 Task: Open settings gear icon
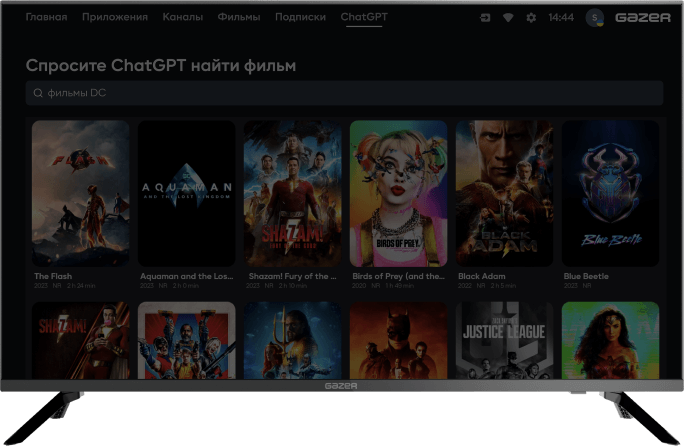point(531,17)
